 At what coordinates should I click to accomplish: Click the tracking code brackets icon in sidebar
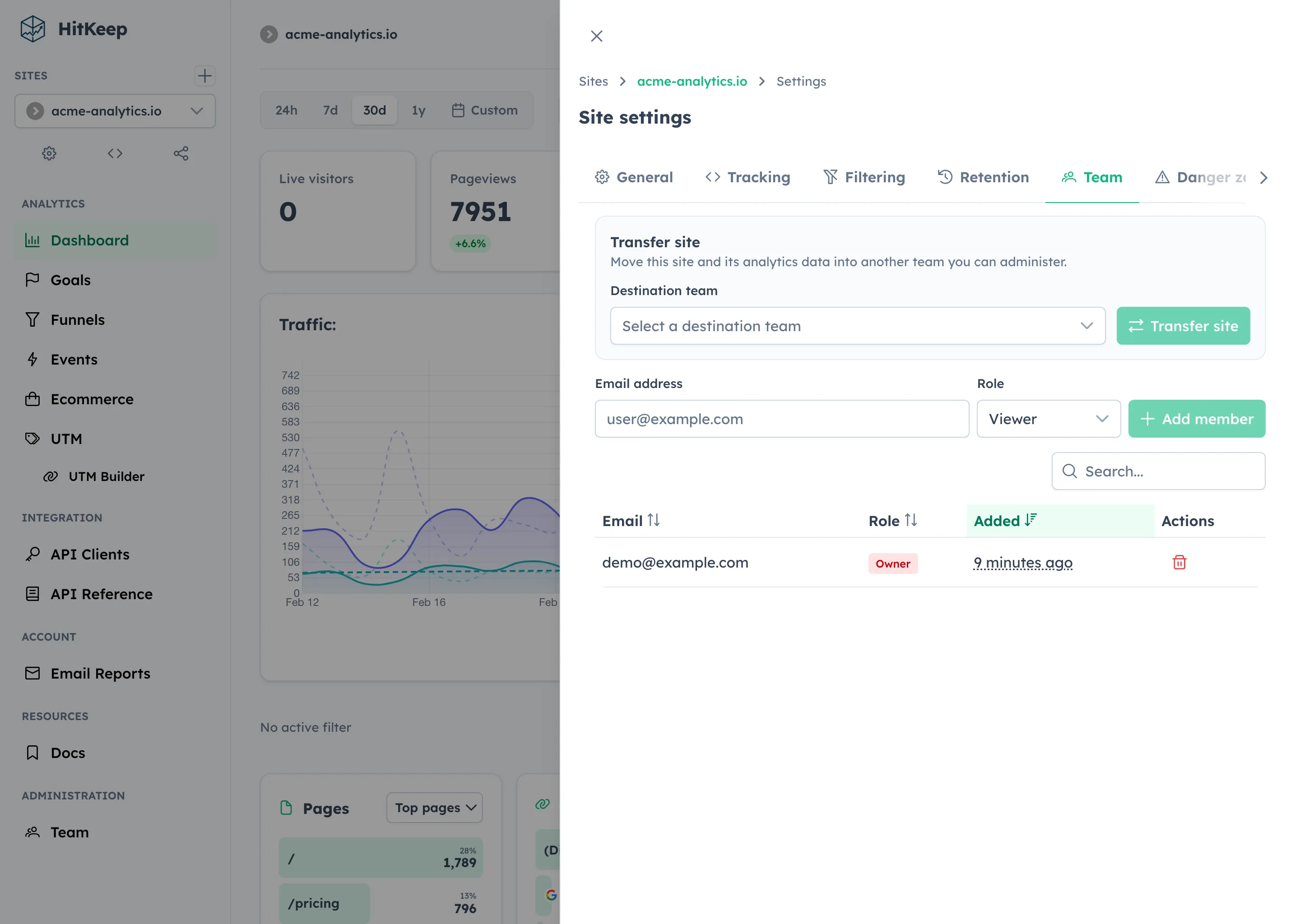point(115,153)
